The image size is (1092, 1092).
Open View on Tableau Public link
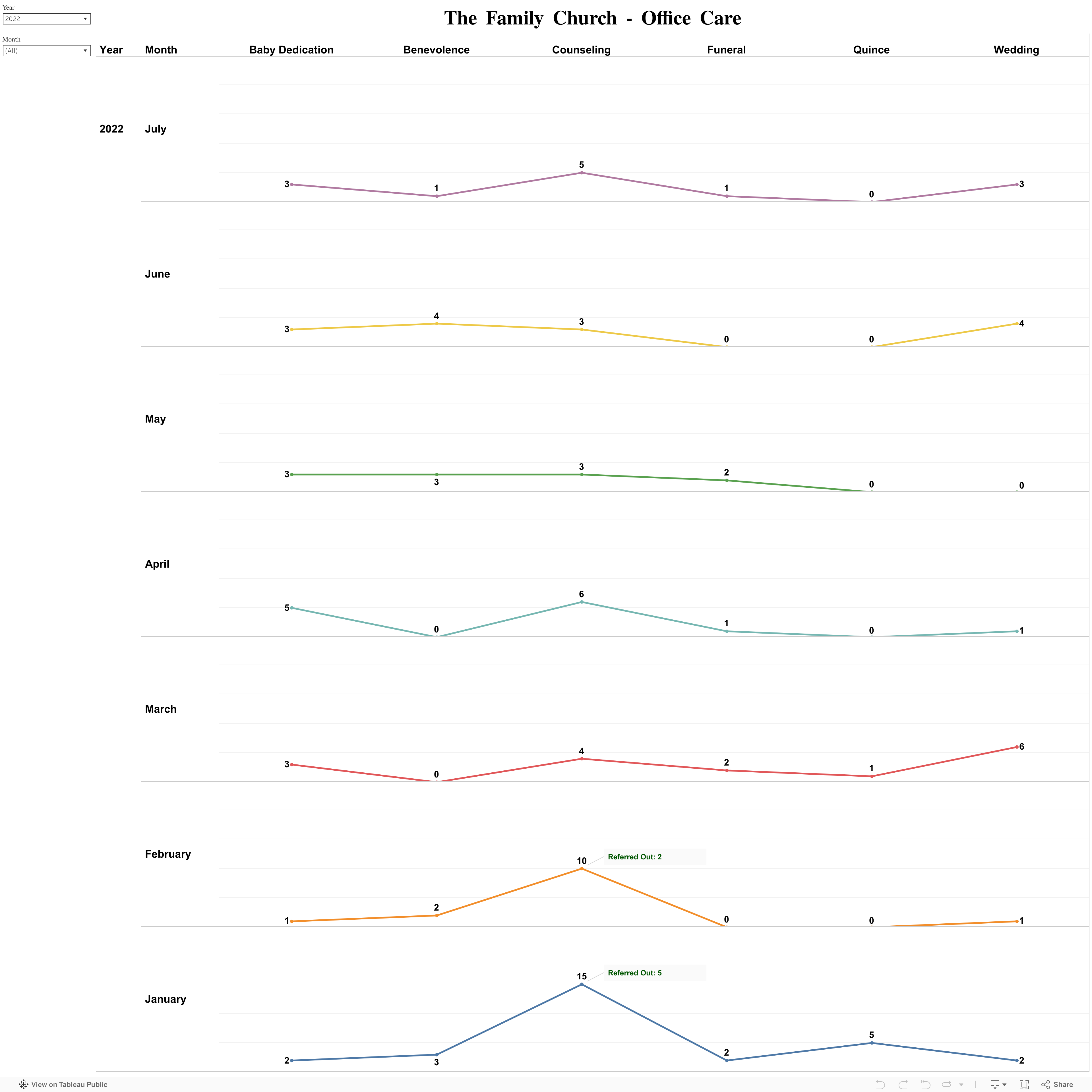click(x=69, y=1084)
